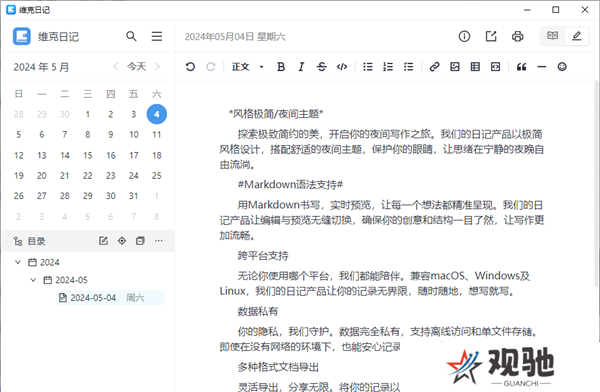Undo the last edit
The image size is (600, 392).
[x=190, y=67]
